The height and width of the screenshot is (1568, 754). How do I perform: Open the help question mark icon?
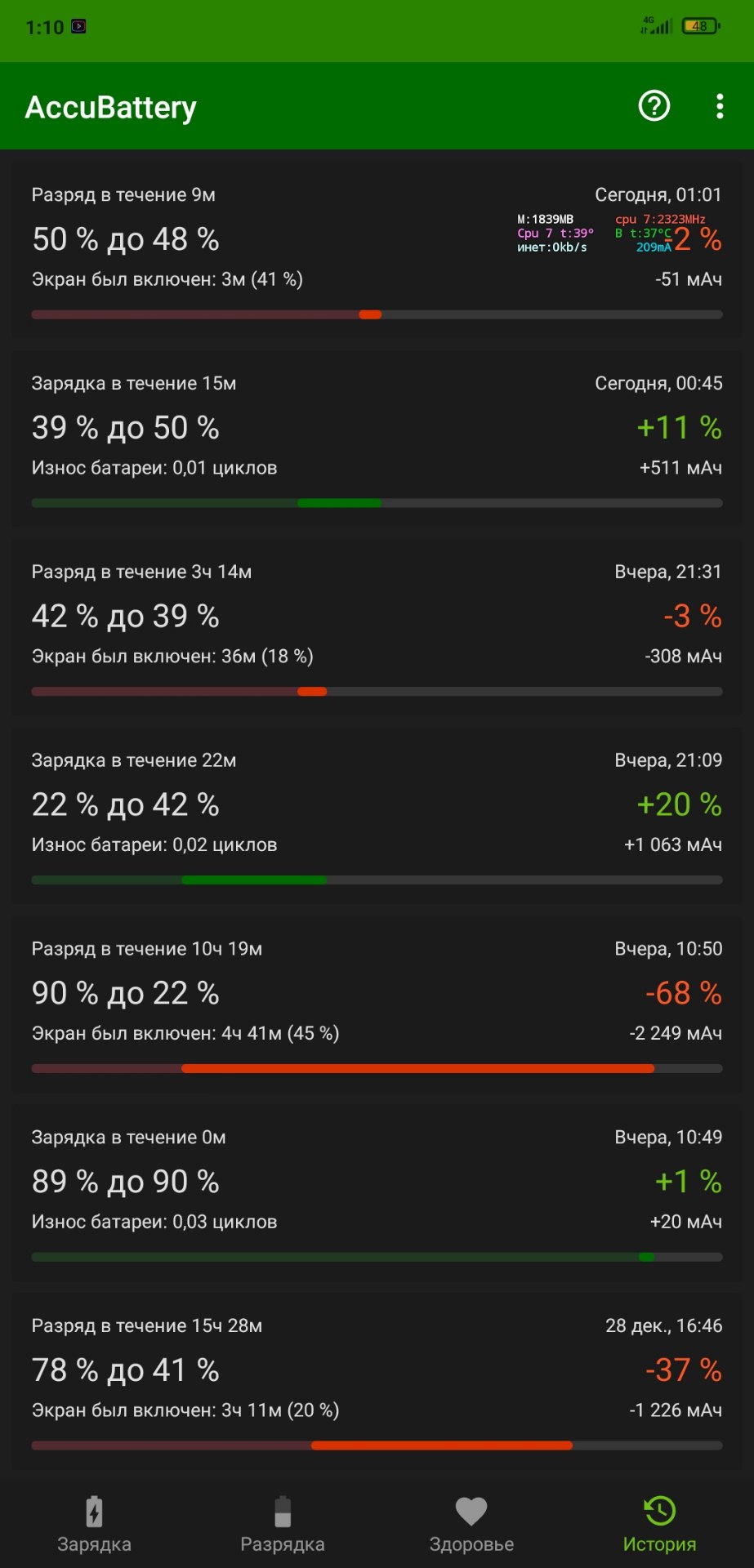[x=654, y=106]
